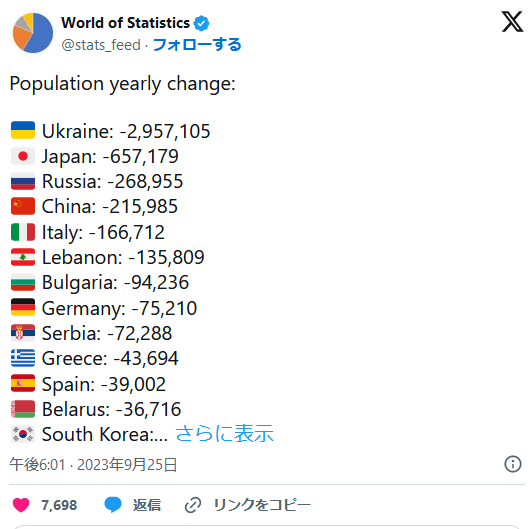Open the tweet info circle icon
The image size is (532, 529).
coord(513,464)
